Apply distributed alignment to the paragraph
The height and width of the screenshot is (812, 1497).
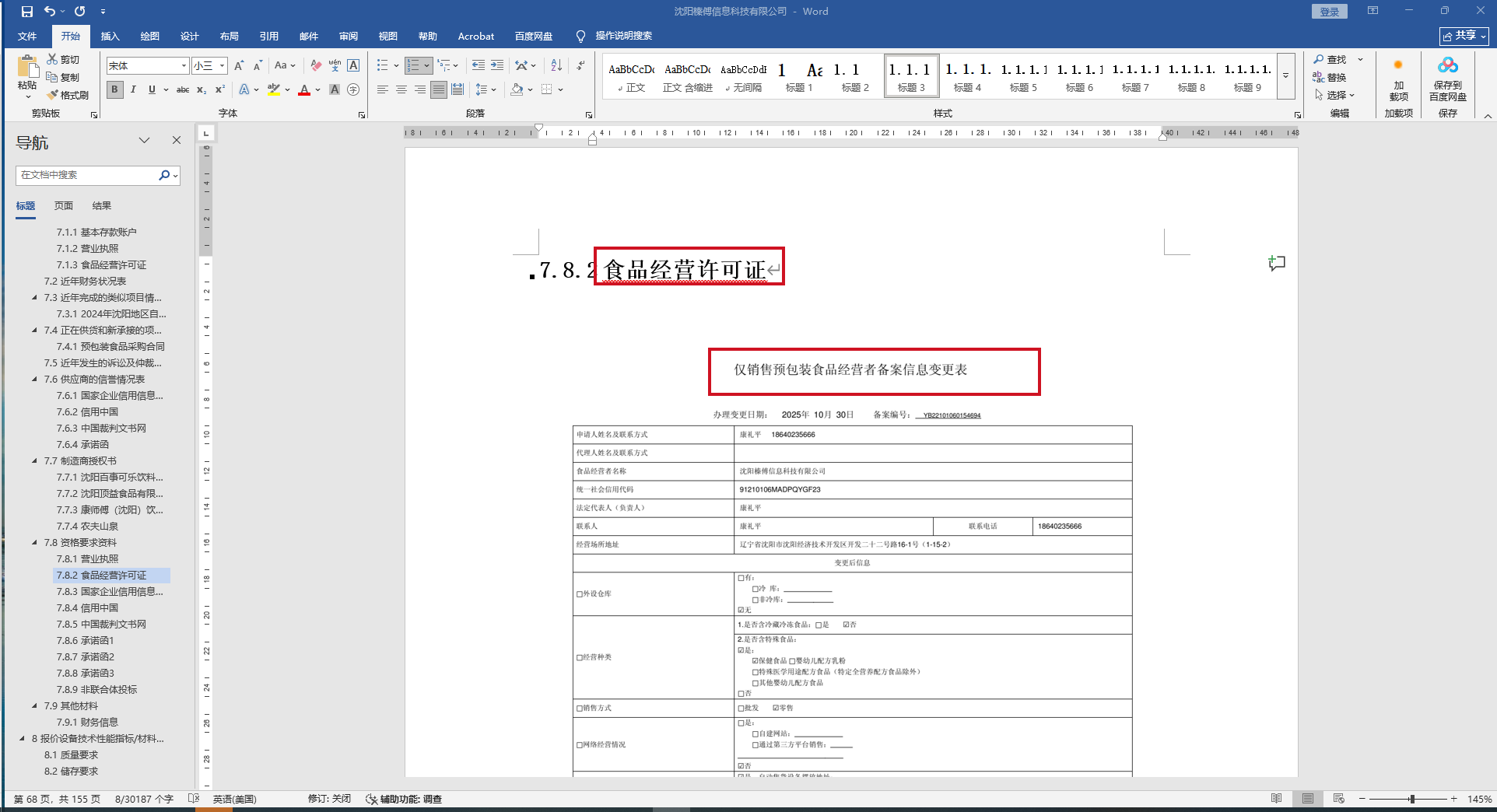click(x=458, y=89)
